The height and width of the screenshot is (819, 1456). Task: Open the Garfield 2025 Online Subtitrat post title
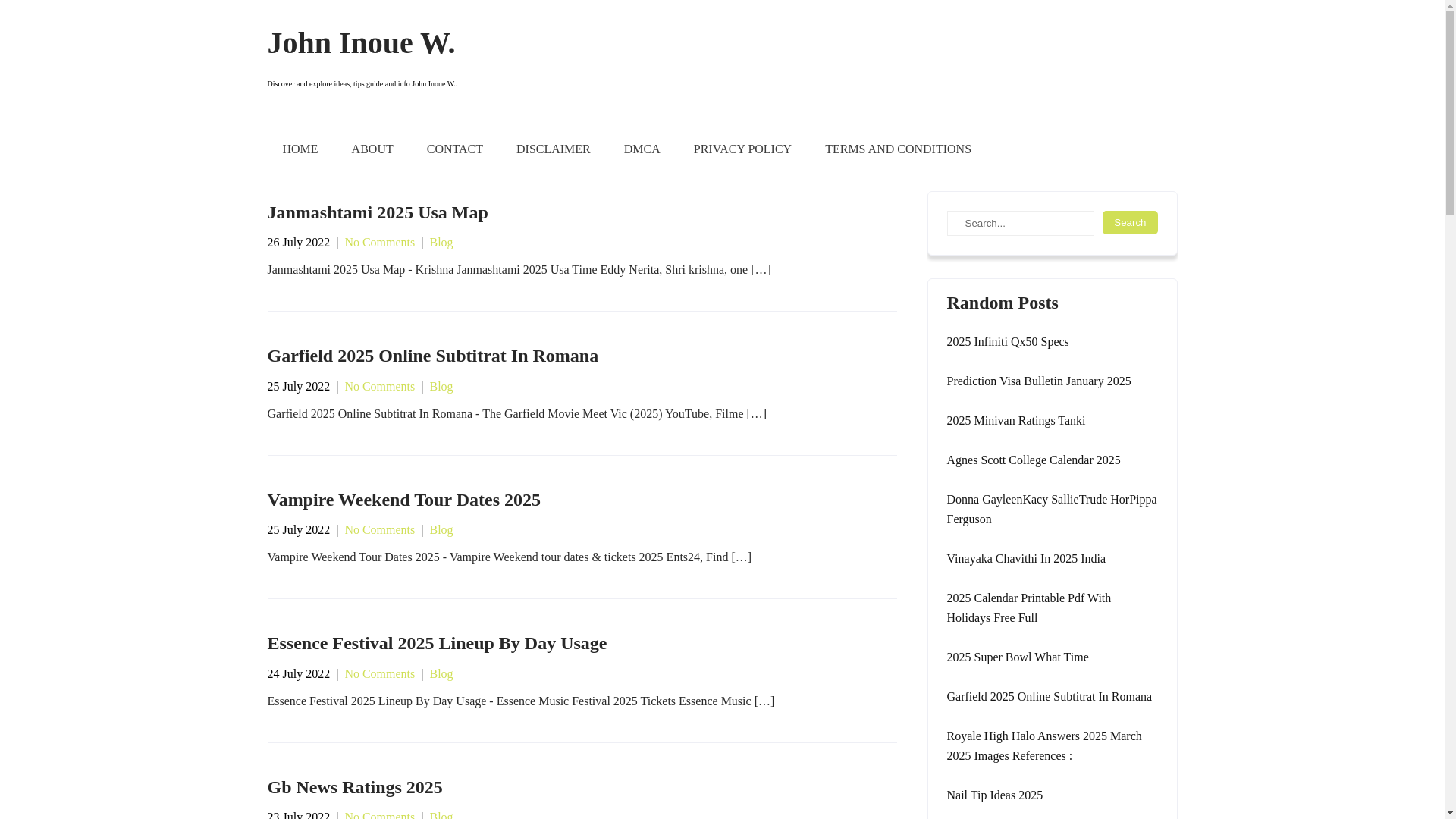coord(432,356)
